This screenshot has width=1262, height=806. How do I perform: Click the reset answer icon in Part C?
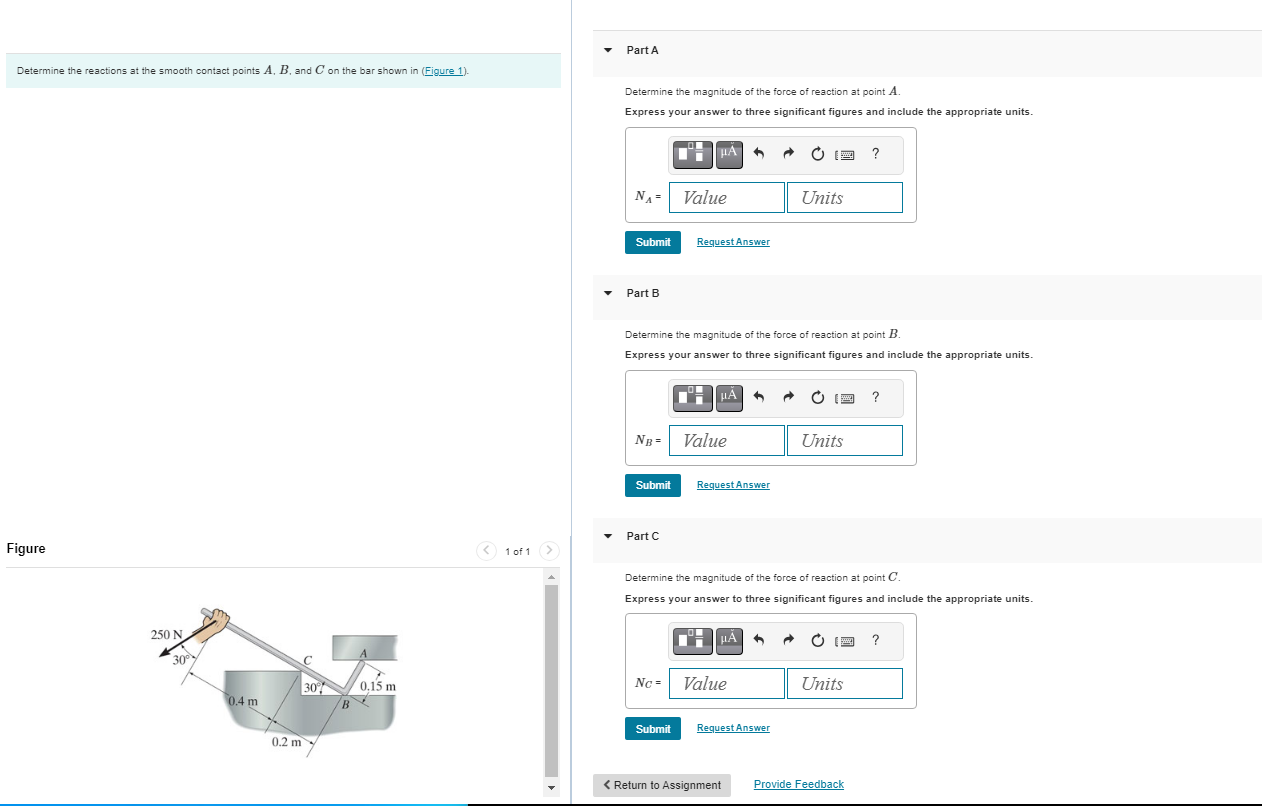click(817, 641)
